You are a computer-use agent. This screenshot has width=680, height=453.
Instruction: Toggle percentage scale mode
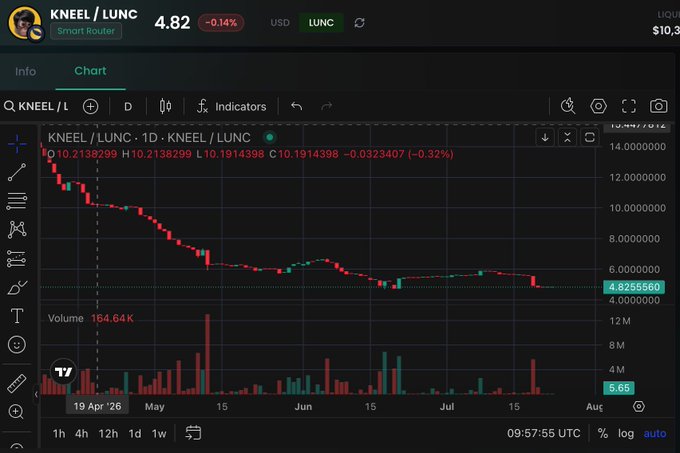[x=603, y=433]
